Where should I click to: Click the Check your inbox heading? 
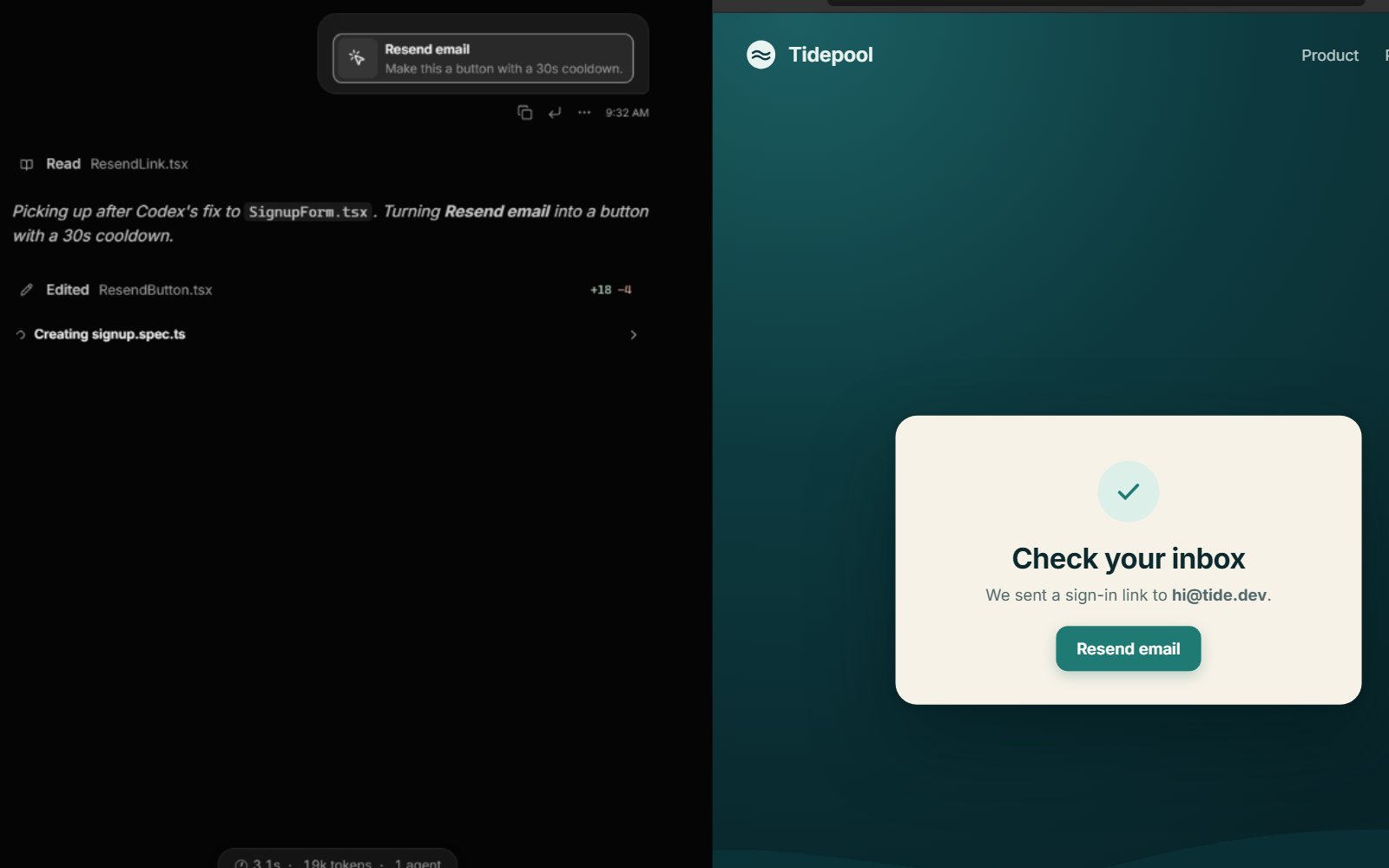(1128, 558)
